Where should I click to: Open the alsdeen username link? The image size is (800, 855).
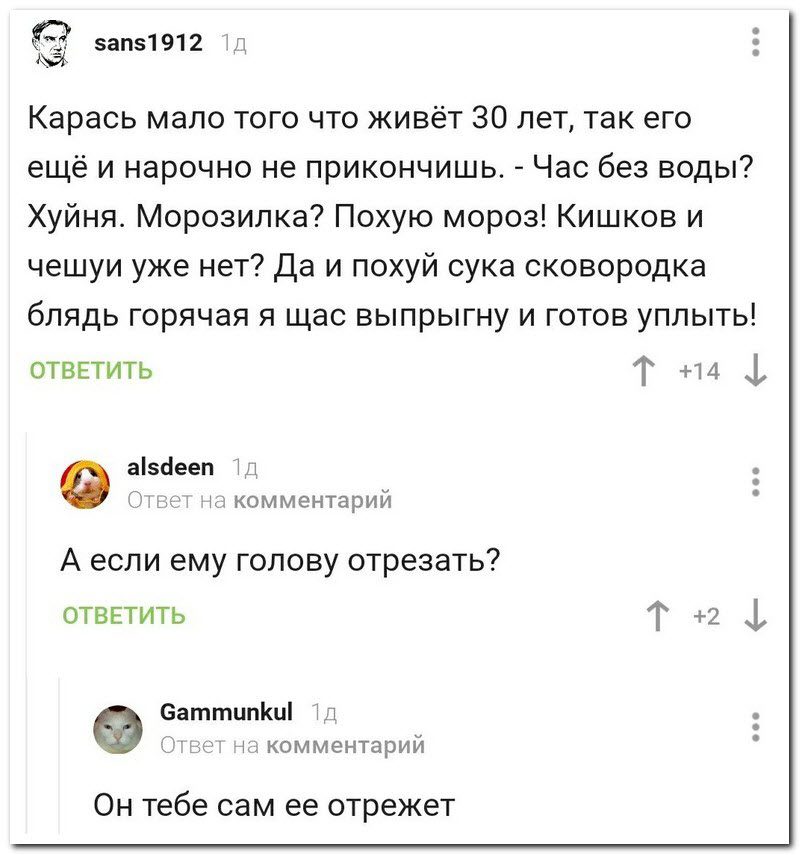coord(172,467)
